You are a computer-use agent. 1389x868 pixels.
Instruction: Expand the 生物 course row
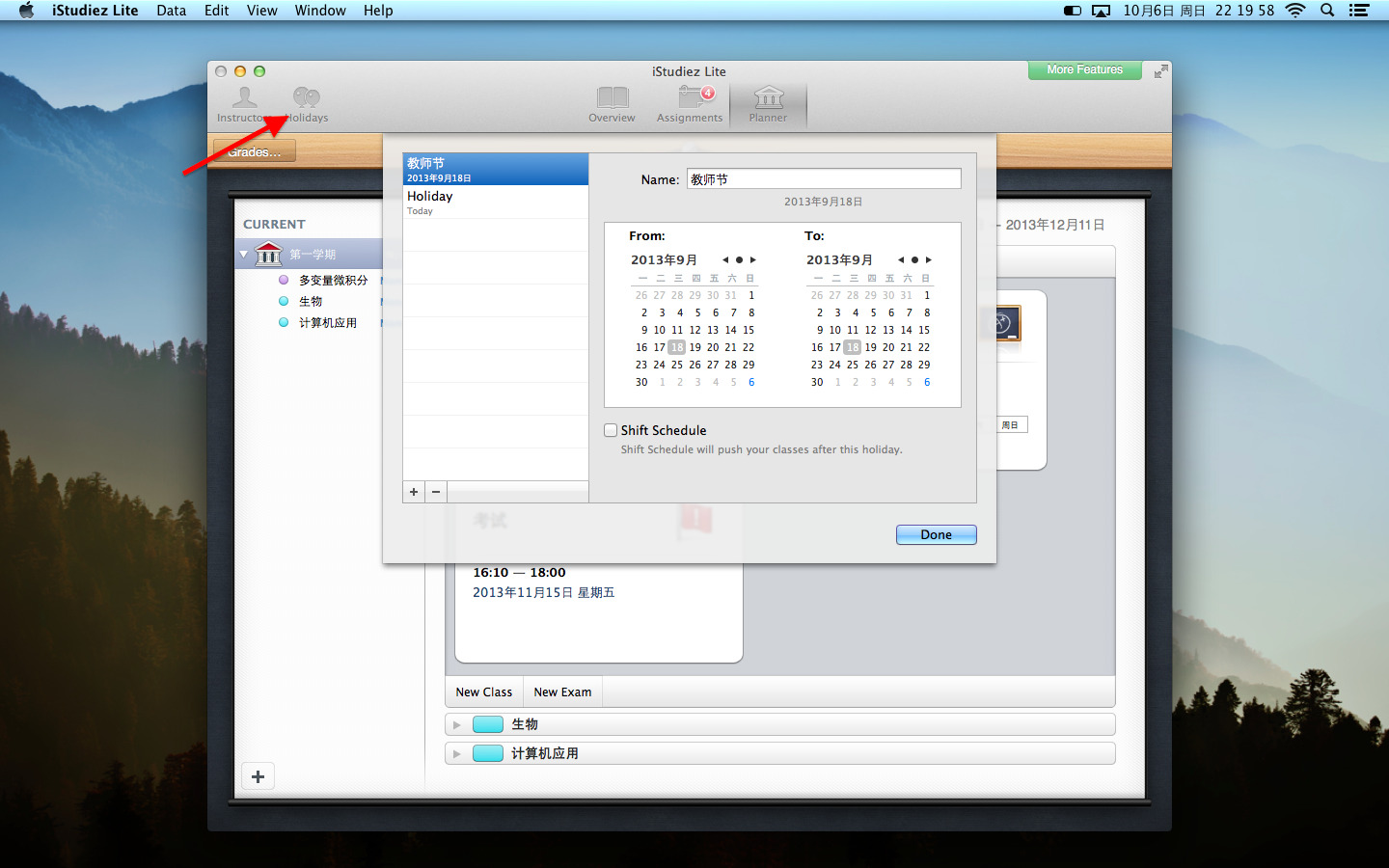point(457,724)
